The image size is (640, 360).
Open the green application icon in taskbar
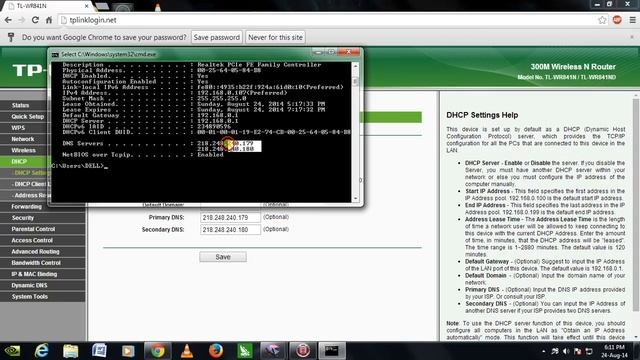[245, 351]
